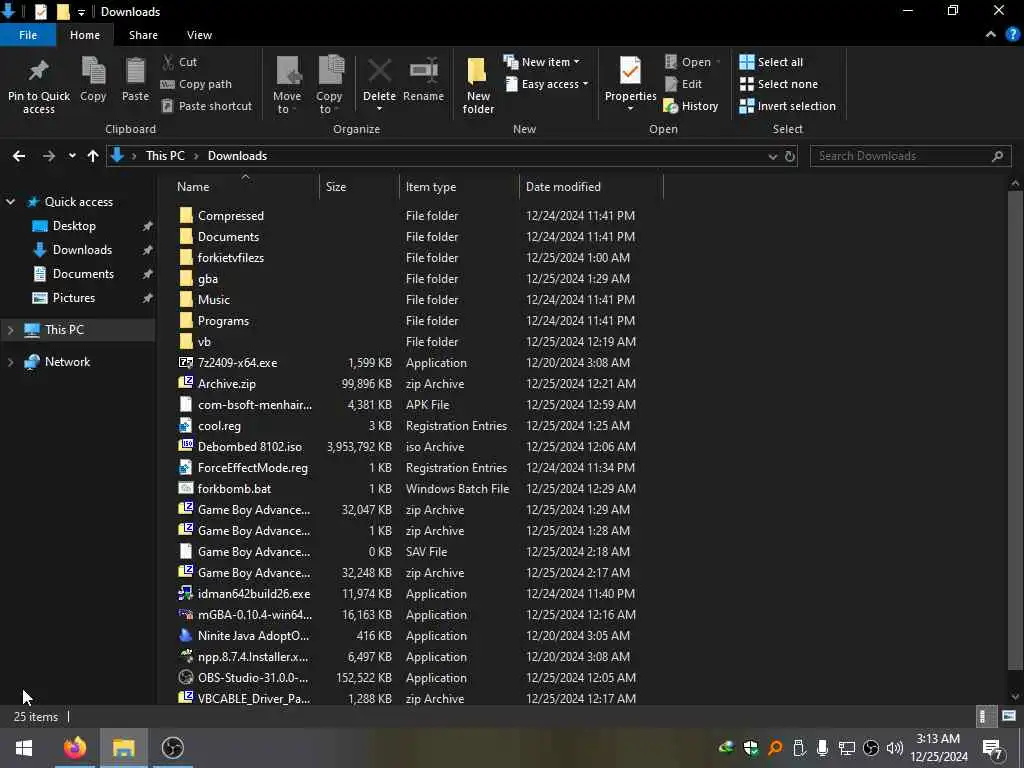Open the Quick Access Toolbar customize dropdown
Viewport: 1024px width, 768px height.
82,12
